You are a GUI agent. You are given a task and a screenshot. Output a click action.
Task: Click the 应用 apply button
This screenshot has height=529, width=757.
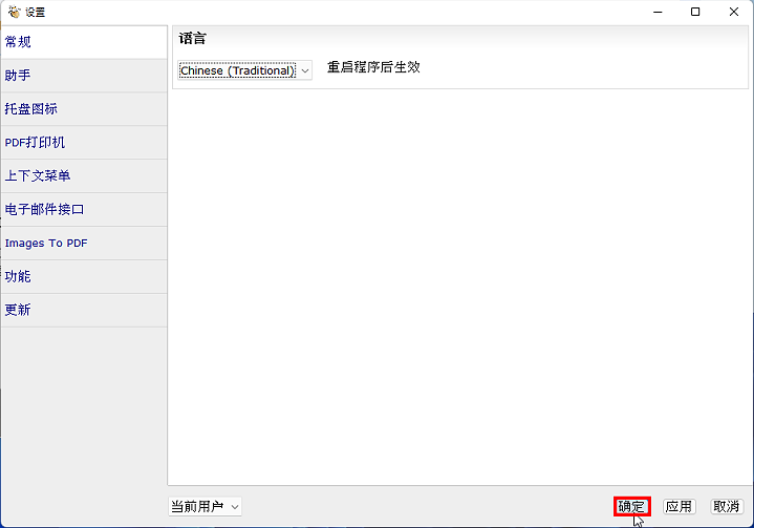tap(679, 507)
